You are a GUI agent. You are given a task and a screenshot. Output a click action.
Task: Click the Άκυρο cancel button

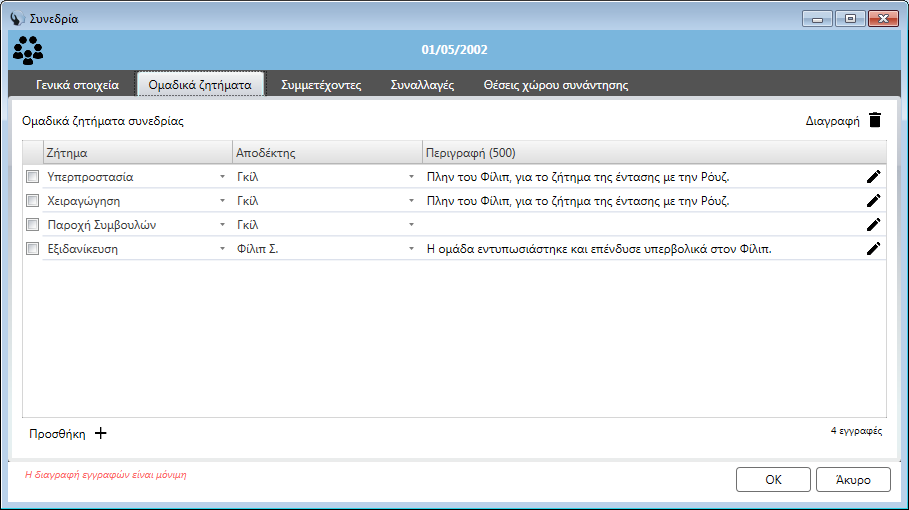point(853,480)
